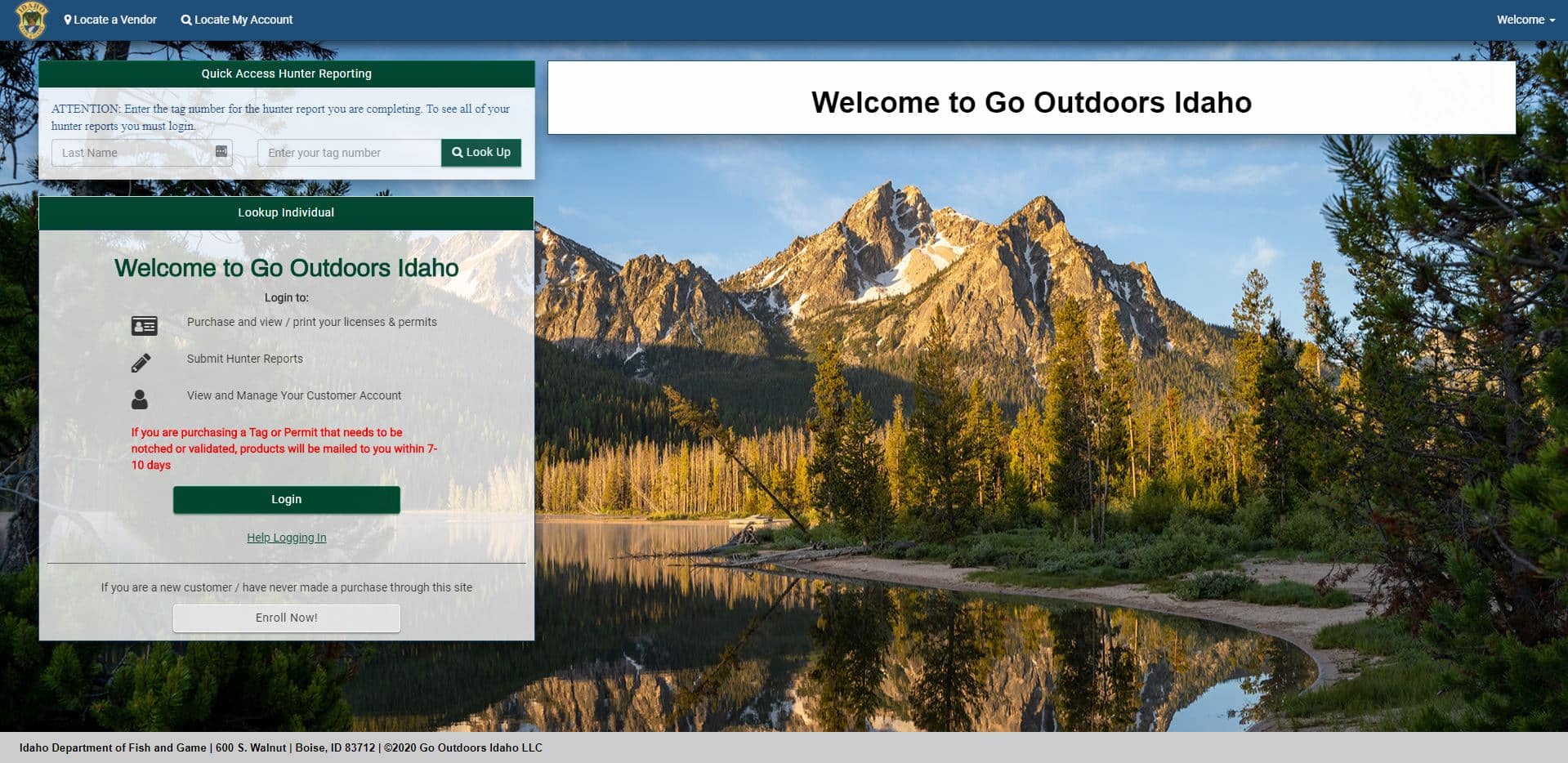The image size is (1568, 763).
Task: Click the autofill icon in Last Name field
Action: click(x=221, y=152)
